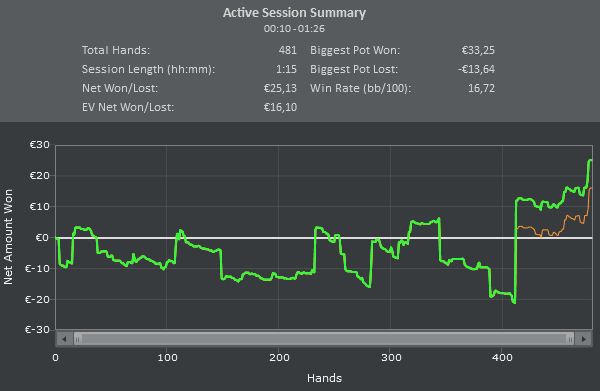Screen dimensions: 600x391
Task: Click the 200 hands axis tick label
Action: point(279,358)
